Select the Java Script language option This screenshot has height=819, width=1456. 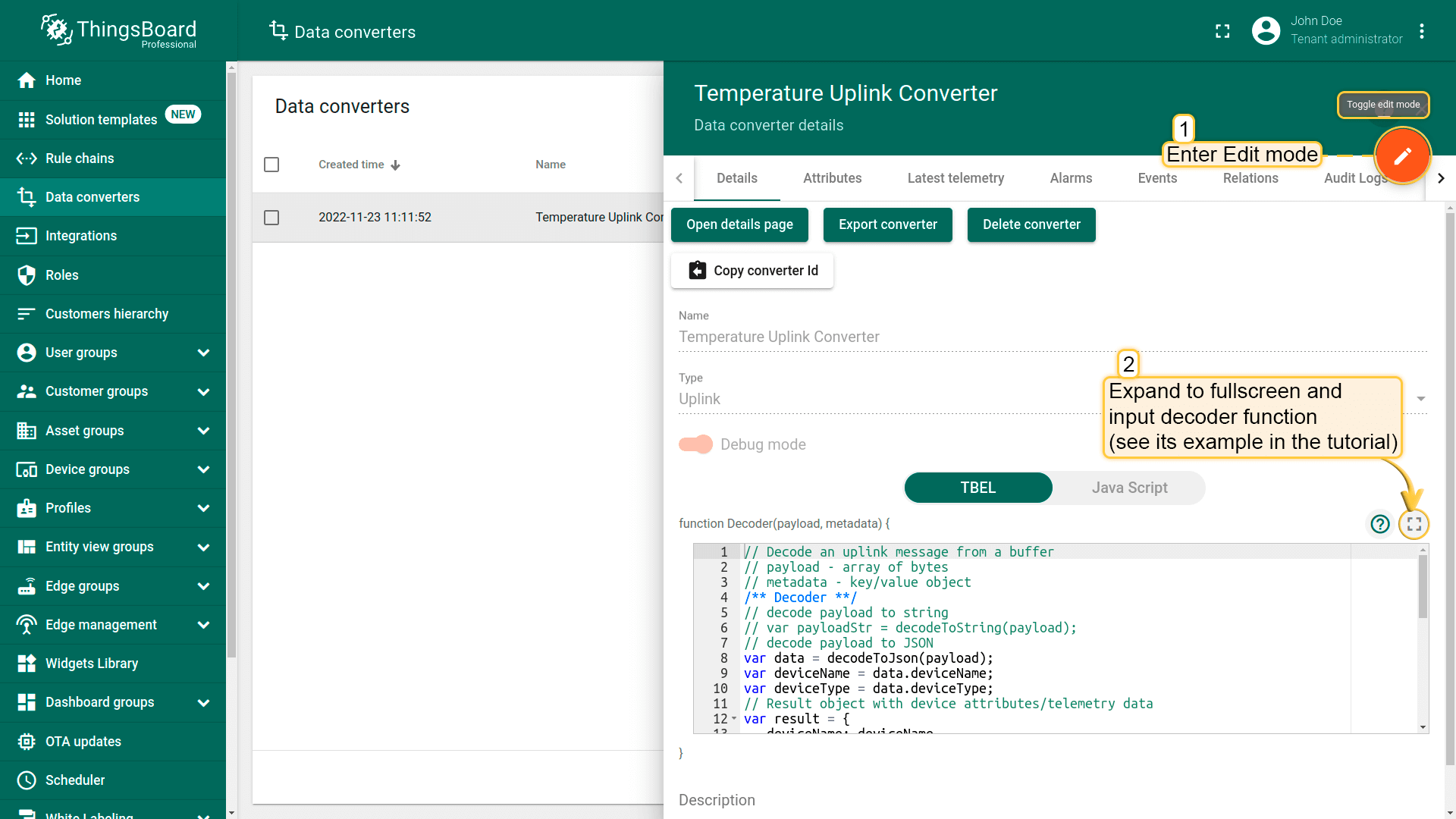tap(1129, 488)
